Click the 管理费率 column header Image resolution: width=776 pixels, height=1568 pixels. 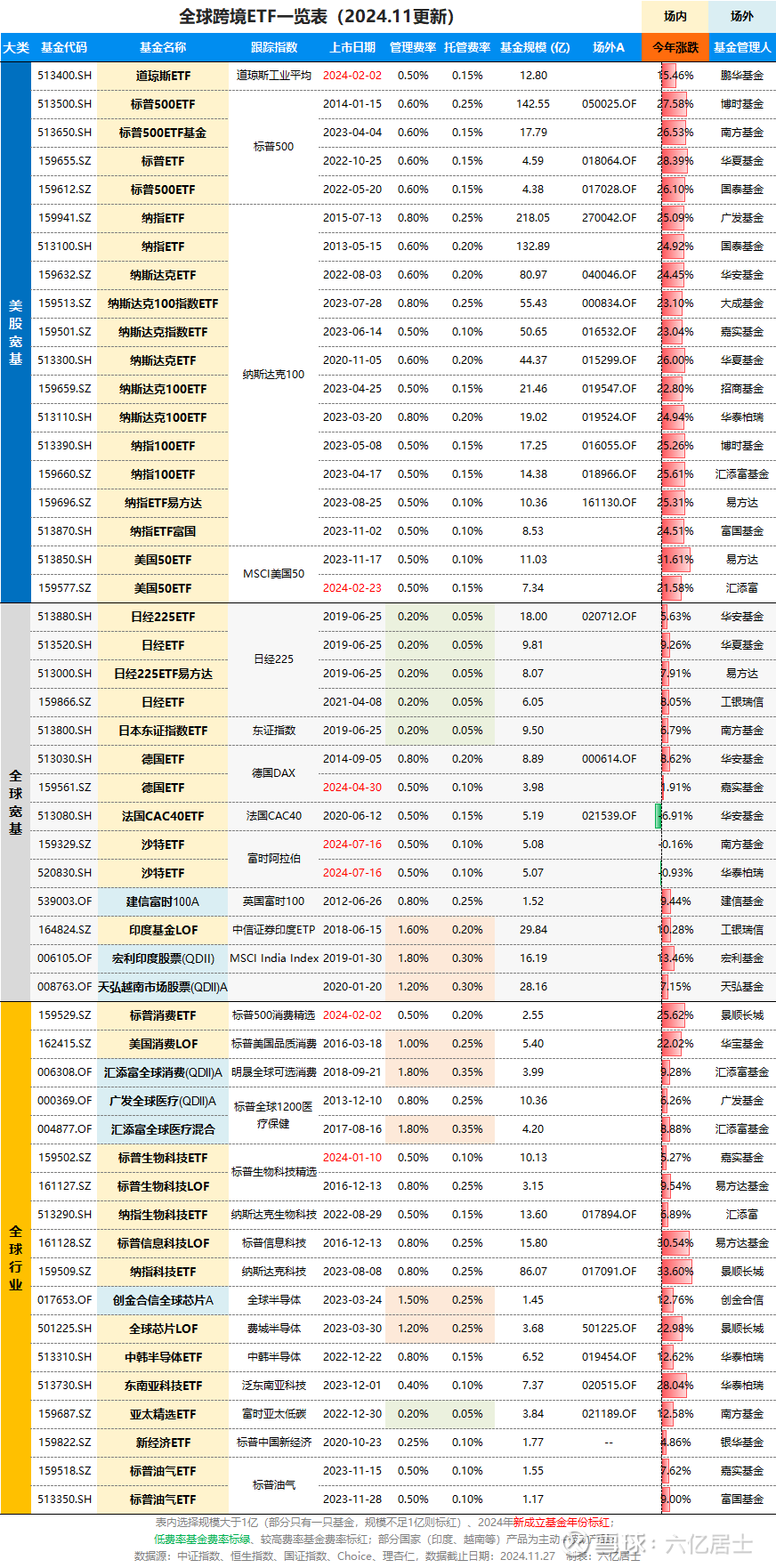click(413, 47)
